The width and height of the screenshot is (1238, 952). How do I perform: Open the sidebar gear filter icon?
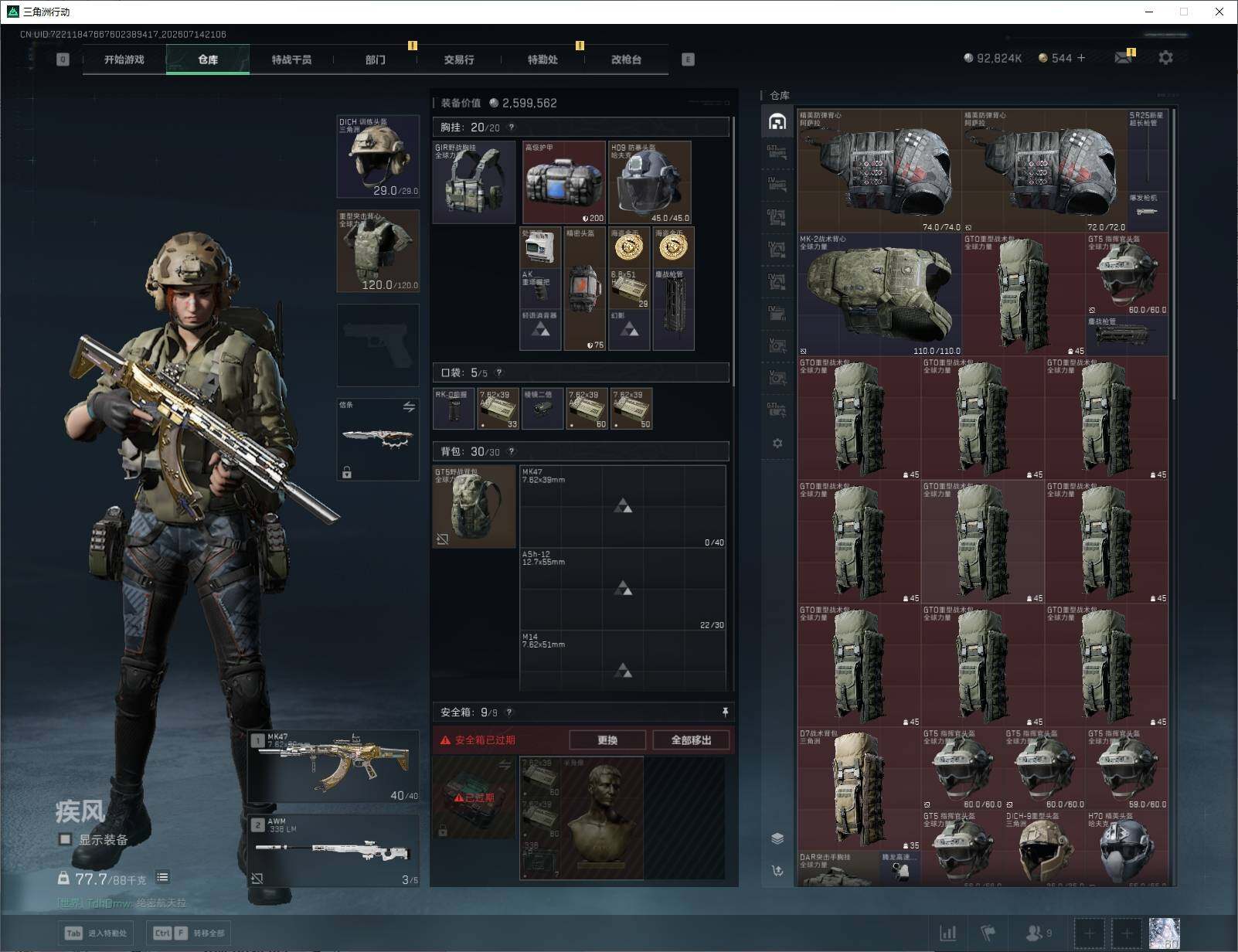(777, 444)
